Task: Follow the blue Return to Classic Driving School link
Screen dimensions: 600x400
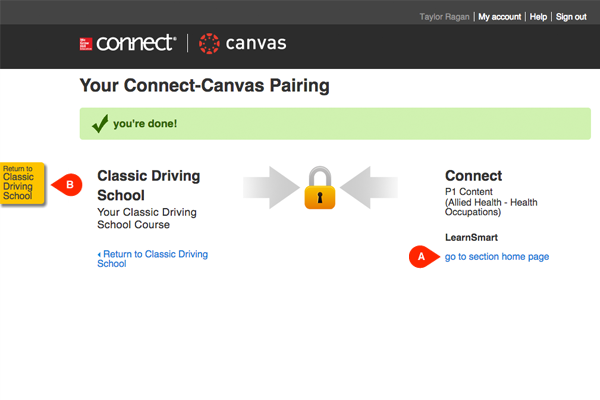Action: [x=152, y=259]
